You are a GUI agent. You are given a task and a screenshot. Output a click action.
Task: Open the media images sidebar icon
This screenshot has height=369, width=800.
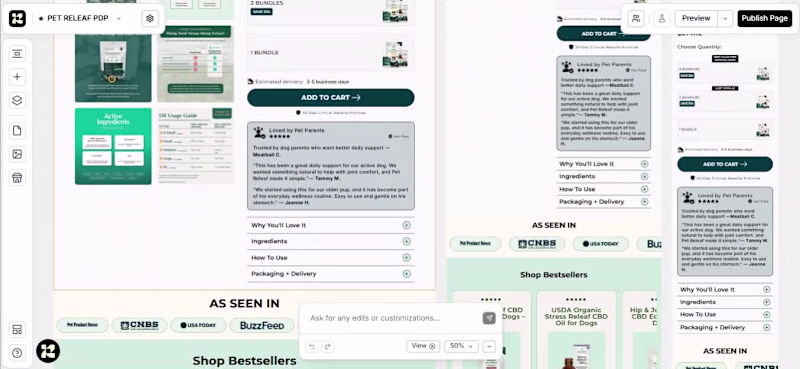17,154
